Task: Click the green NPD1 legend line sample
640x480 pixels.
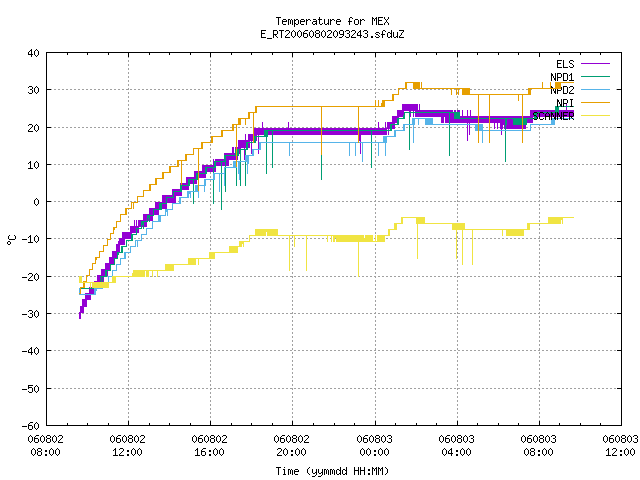Action: (596, 76)
